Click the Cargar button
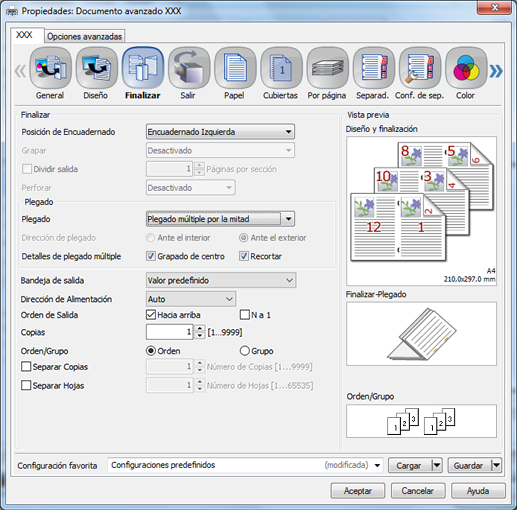The image size is (517, 510). coord(410,465)
